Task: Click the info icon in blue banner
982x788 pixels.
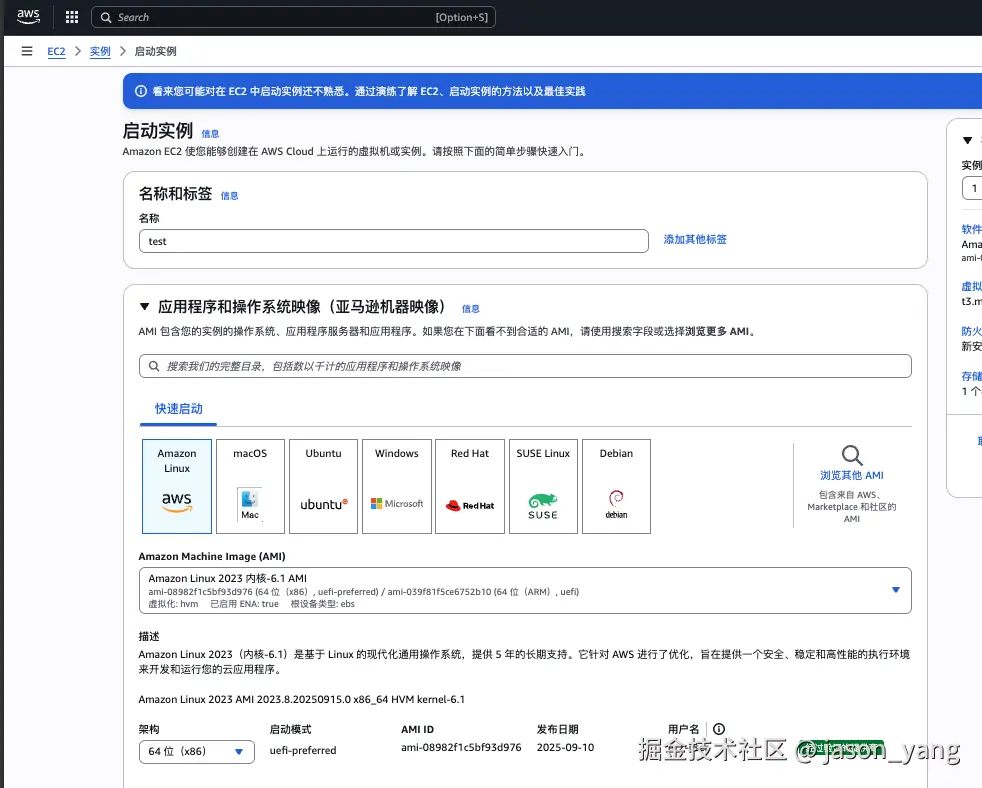Action: pos(141,91)
